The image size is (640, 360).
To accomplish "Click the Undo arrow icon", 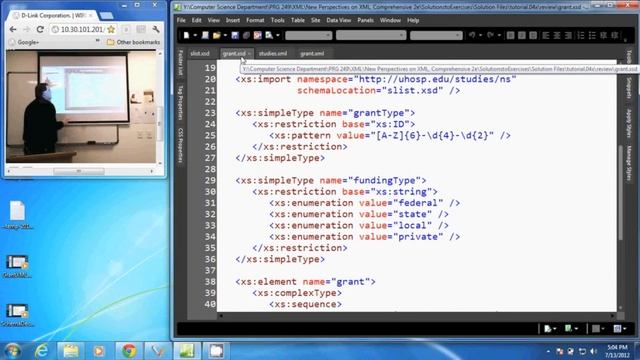I will pyautogui.click(x=472, y=36).
